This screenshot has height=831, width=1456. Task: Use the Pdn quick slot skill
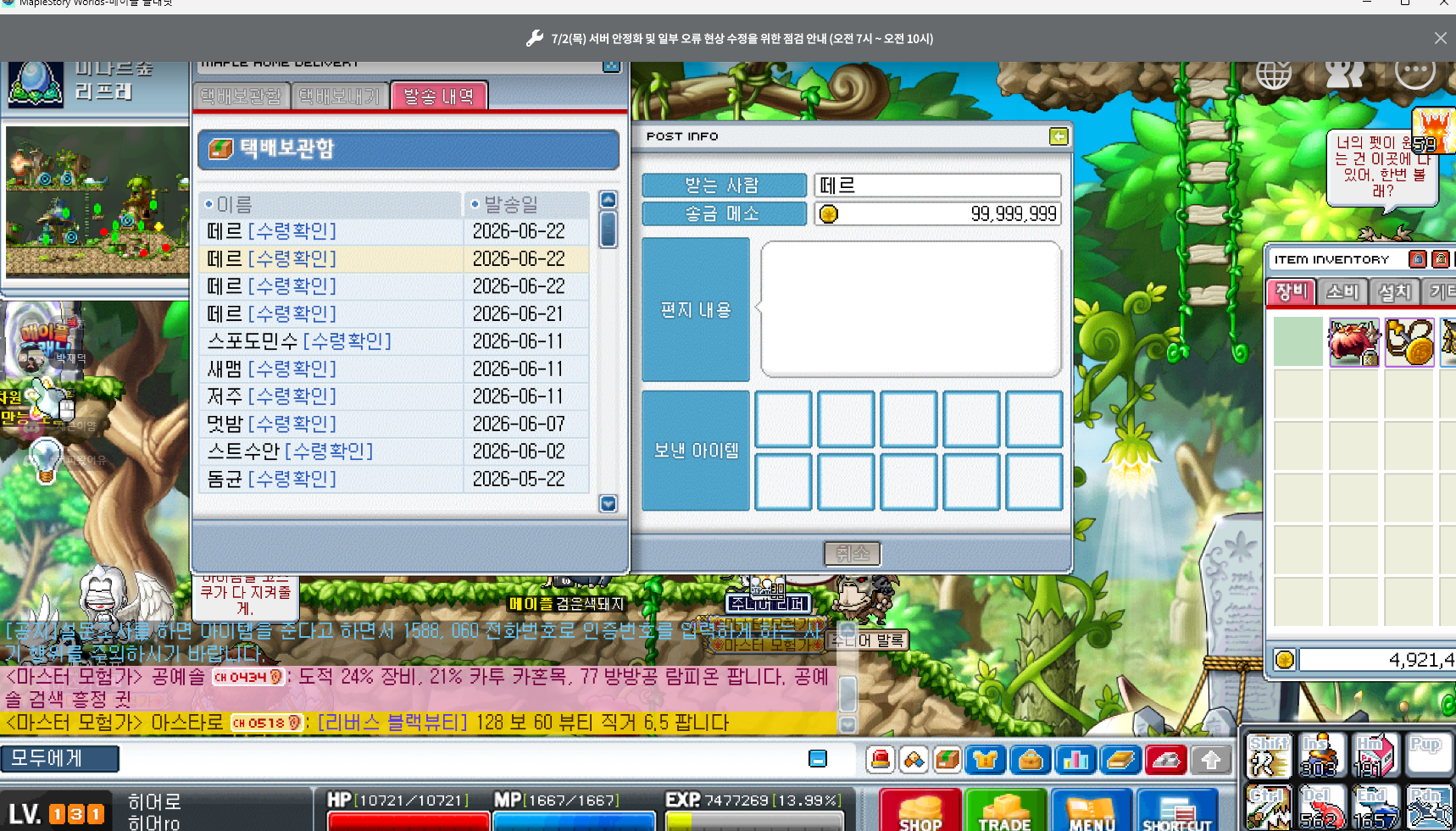pos(1429,807)
